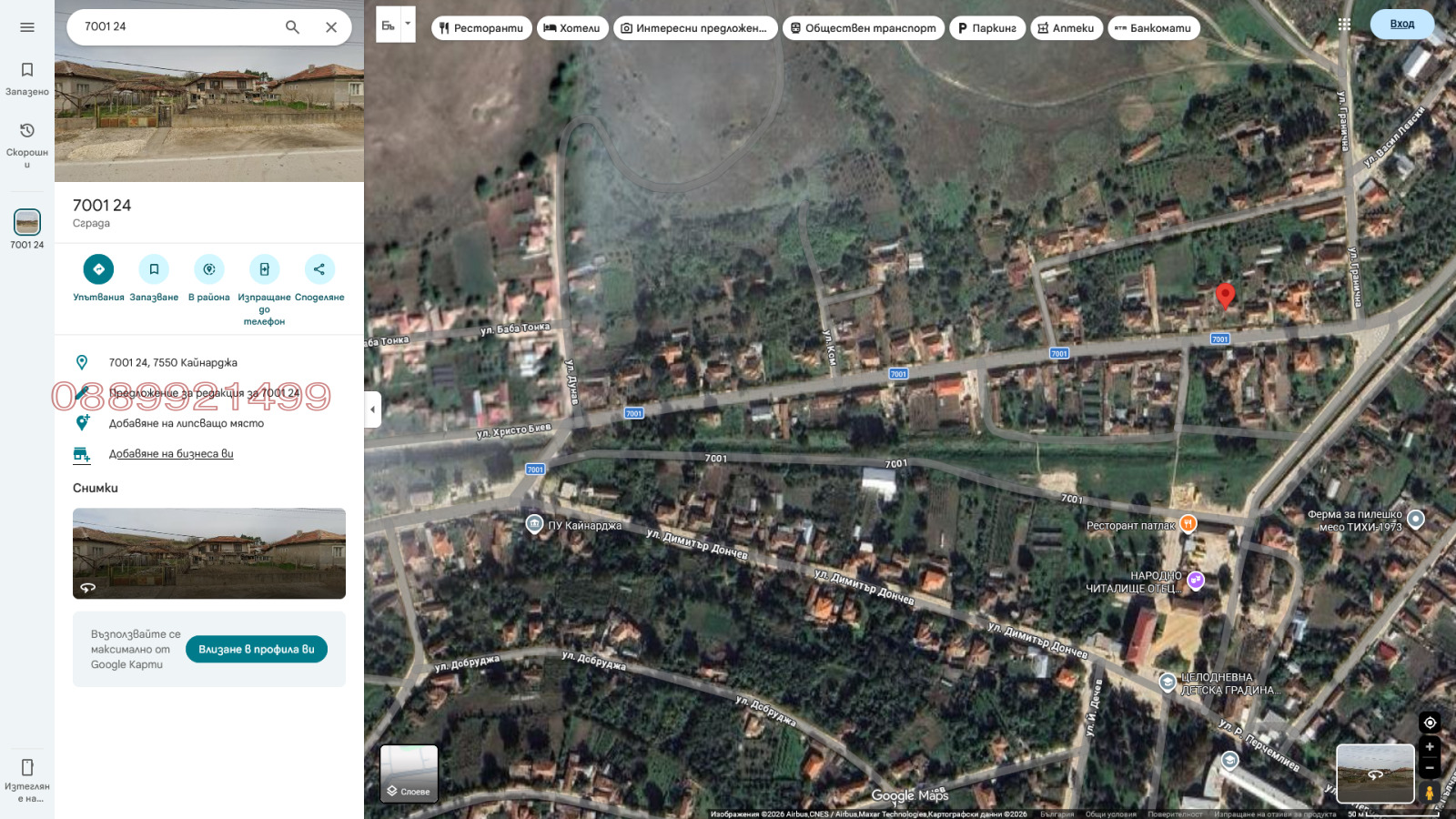The height and width of the screenshot is (819, 1456).
Task: Open the navigation hamburger menu
Action: coord(26,26)
